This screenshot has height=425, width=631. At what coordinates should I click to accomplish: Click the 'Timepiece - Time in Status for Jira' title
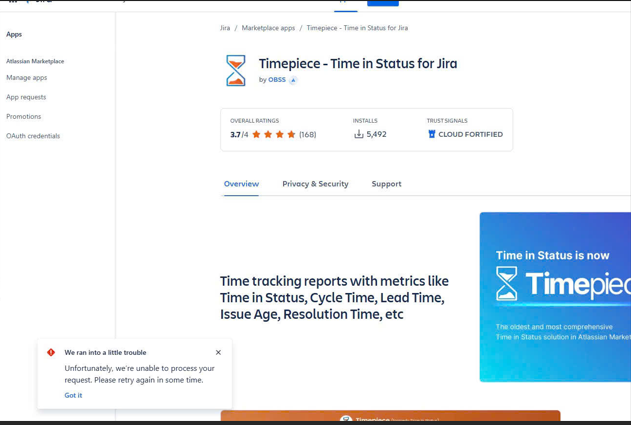(x=358, y=64)
